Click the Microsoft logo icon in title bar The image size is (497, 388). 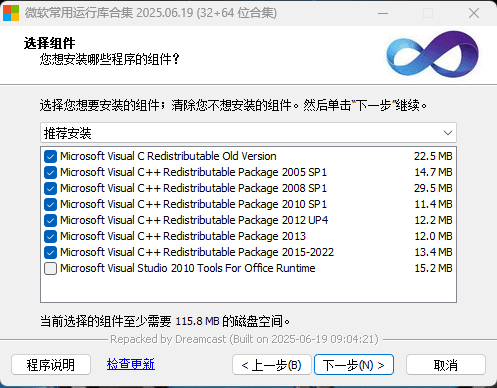11,13
